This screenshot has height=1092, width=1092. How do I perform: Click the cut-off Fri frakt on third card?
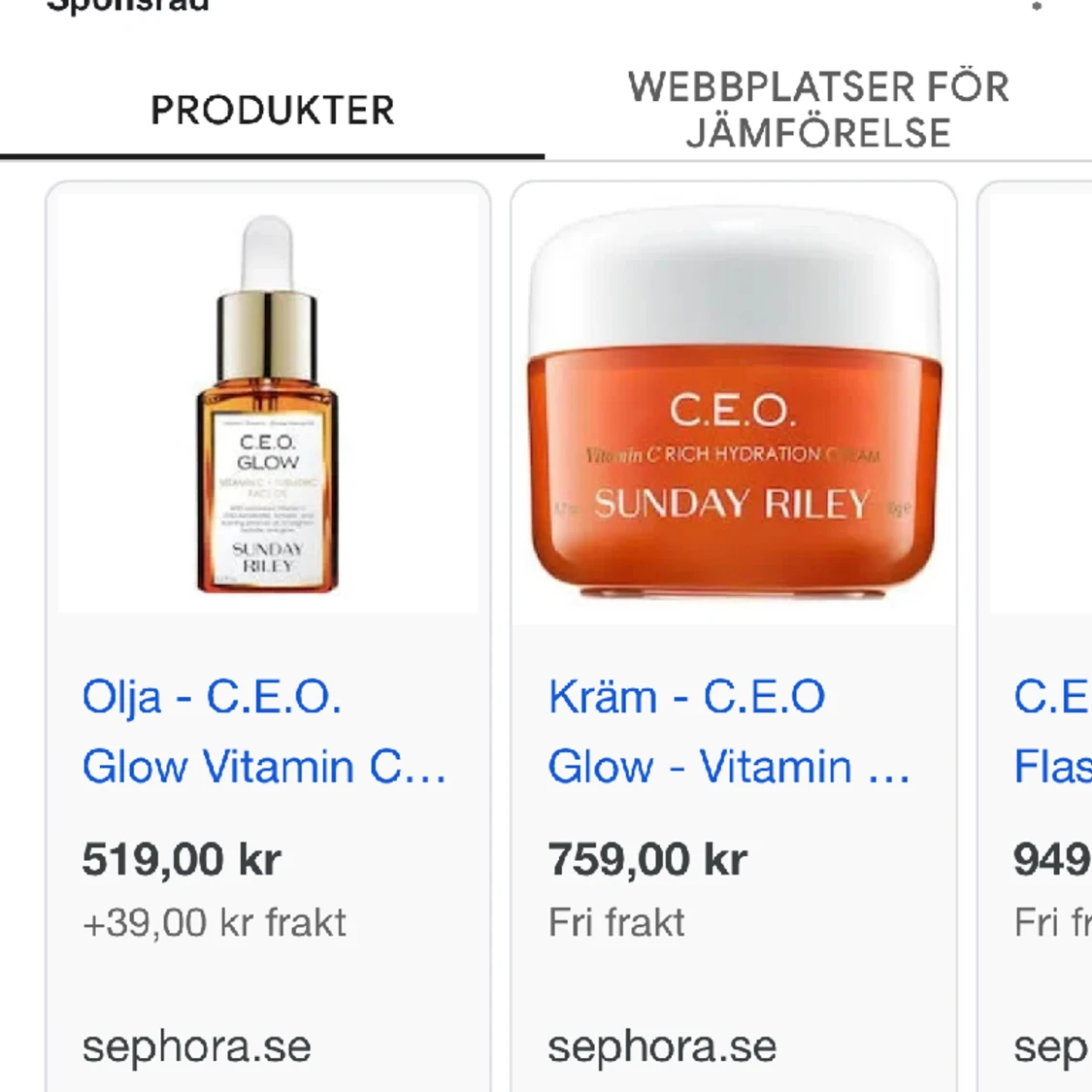pos(1052,923)
